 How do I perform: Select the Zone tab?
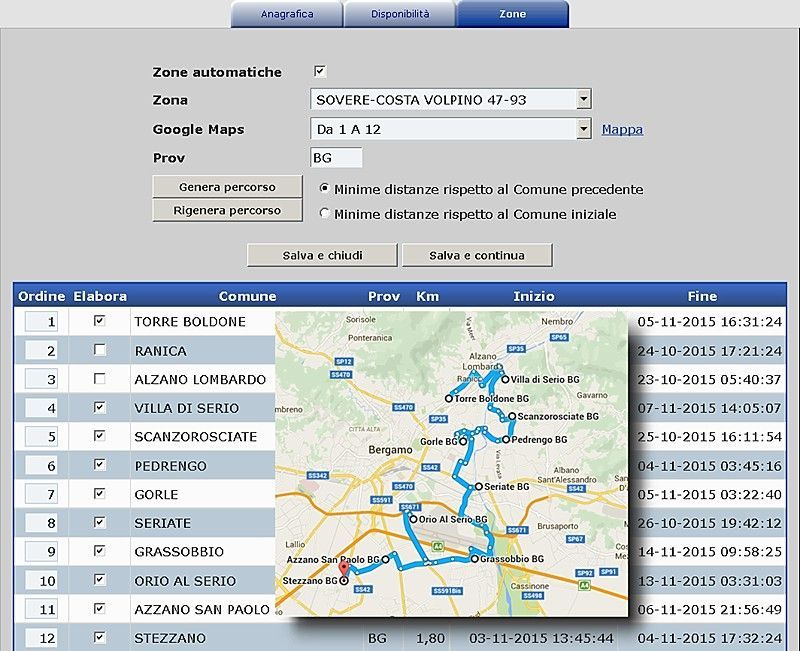pyautogui.click(x=512, y=14)
